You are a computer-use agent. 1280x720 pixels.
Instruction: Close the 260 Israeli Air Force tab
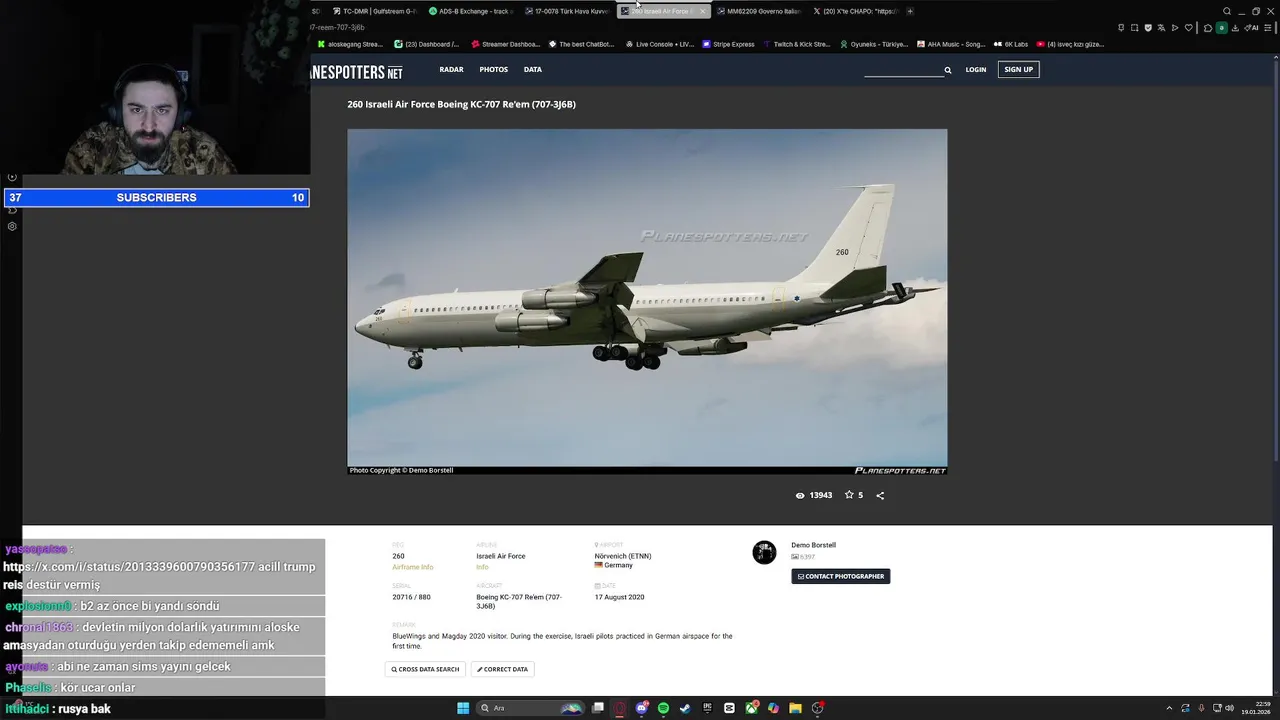(702, 11)
